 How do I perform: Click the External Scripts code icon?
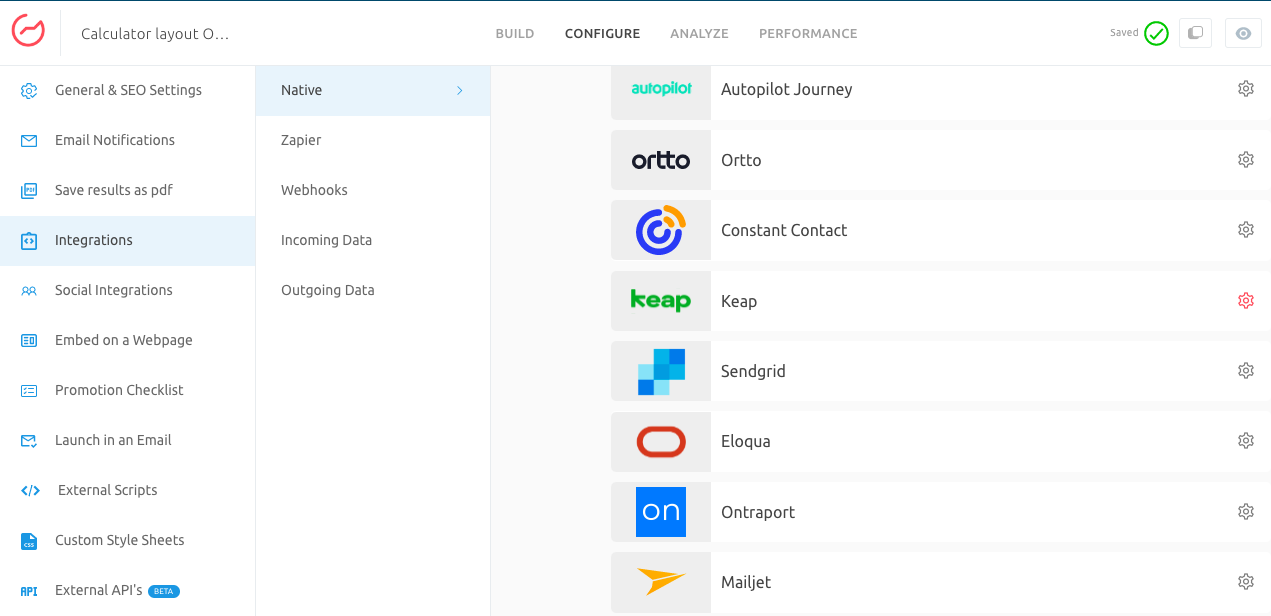[30, 491]
